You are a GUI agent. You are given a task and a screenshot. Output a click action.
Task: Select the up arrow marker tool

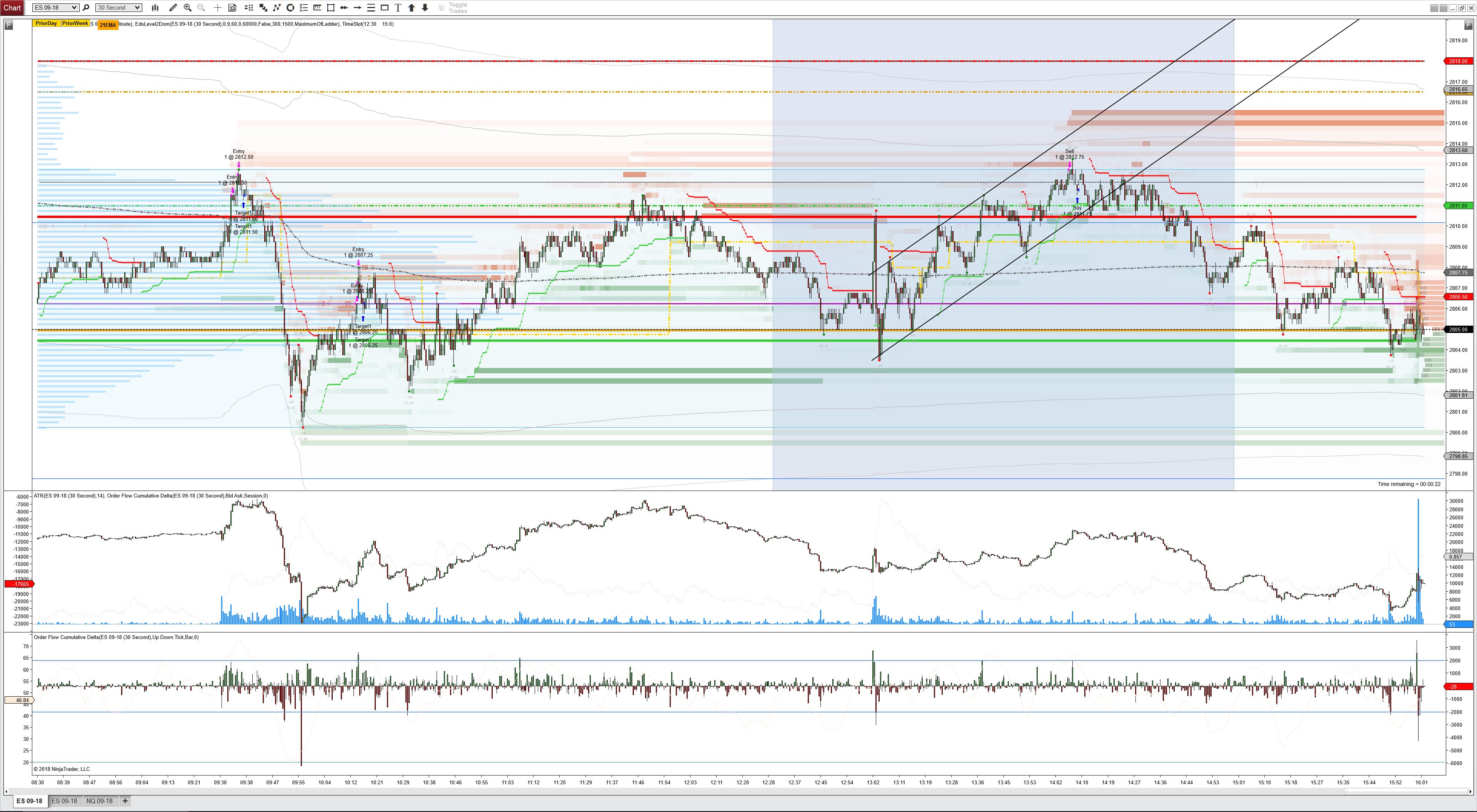click(x=411, y=7)
